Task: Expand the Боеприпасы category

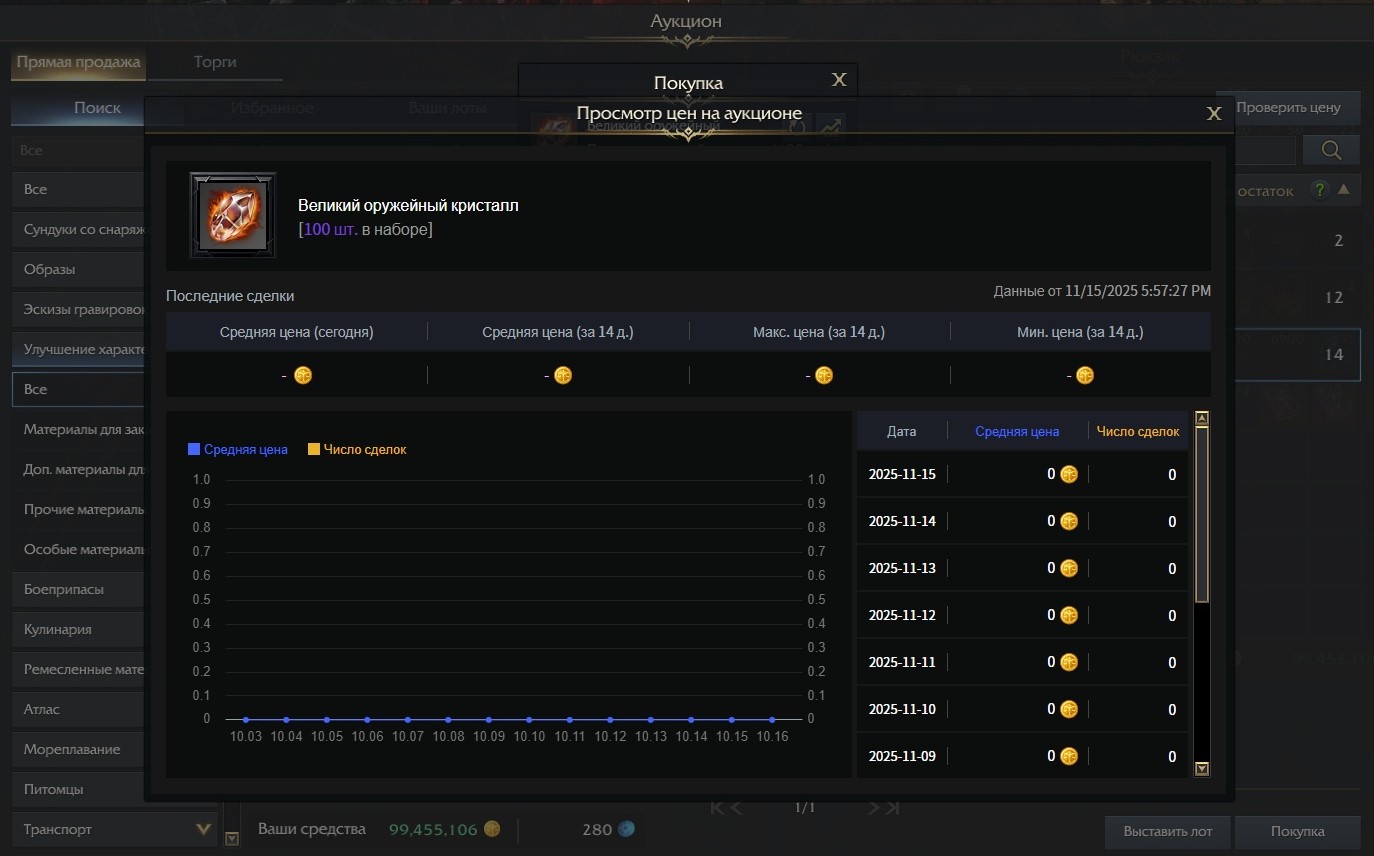Action: click(80, 589)
